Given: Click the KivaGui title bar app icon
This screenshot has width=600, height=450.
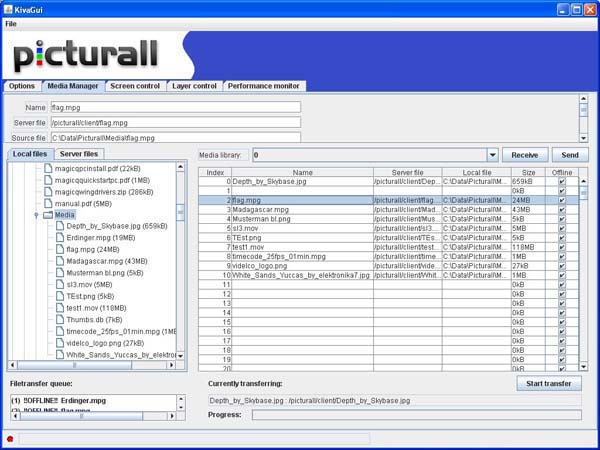Looking at the screenshot, I should tap(8, 9).
